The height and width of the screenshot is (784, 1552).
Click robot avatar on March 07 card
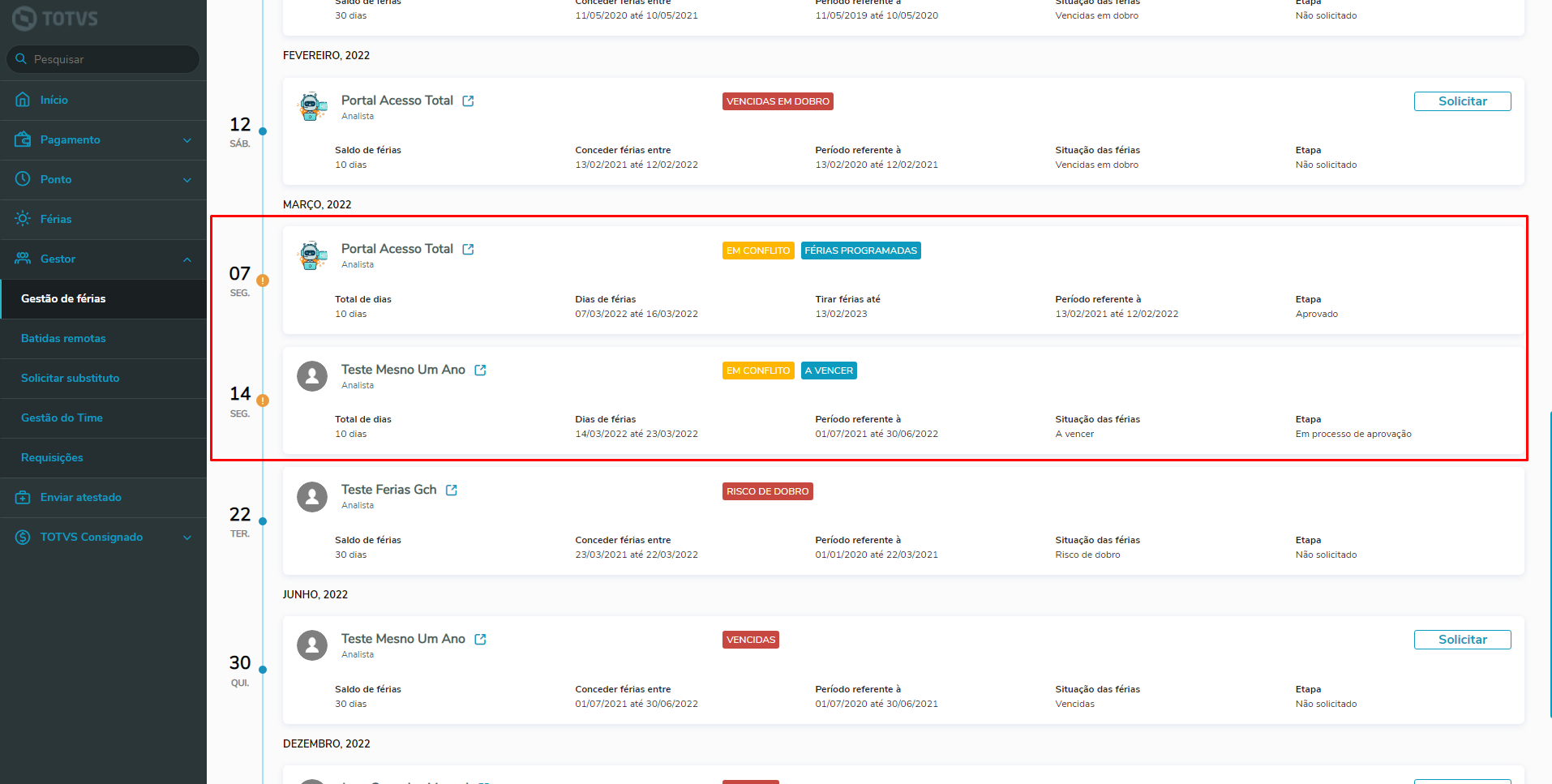[x=312, y=255]
